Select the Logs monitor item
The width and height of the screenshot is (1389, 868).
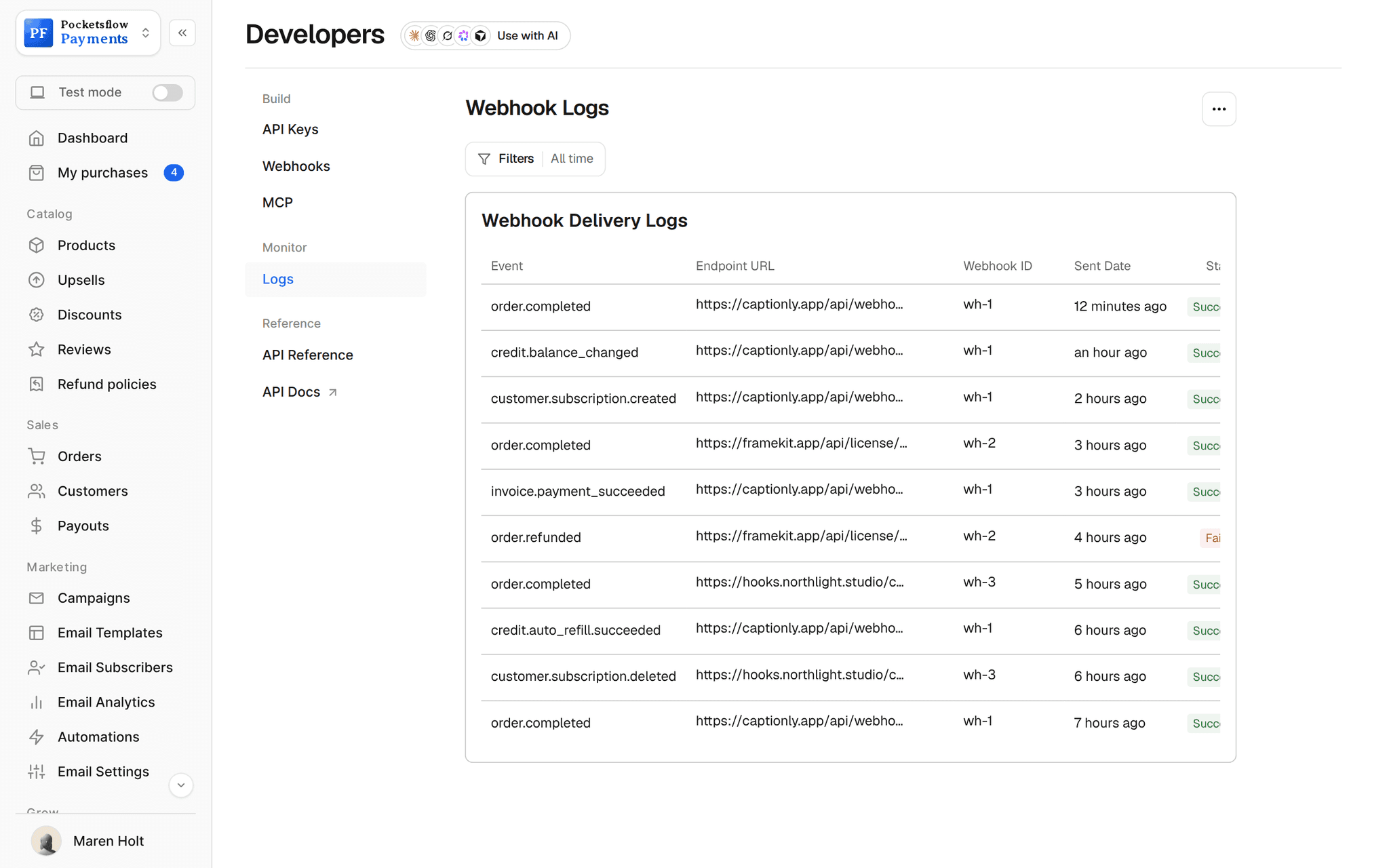336,279
